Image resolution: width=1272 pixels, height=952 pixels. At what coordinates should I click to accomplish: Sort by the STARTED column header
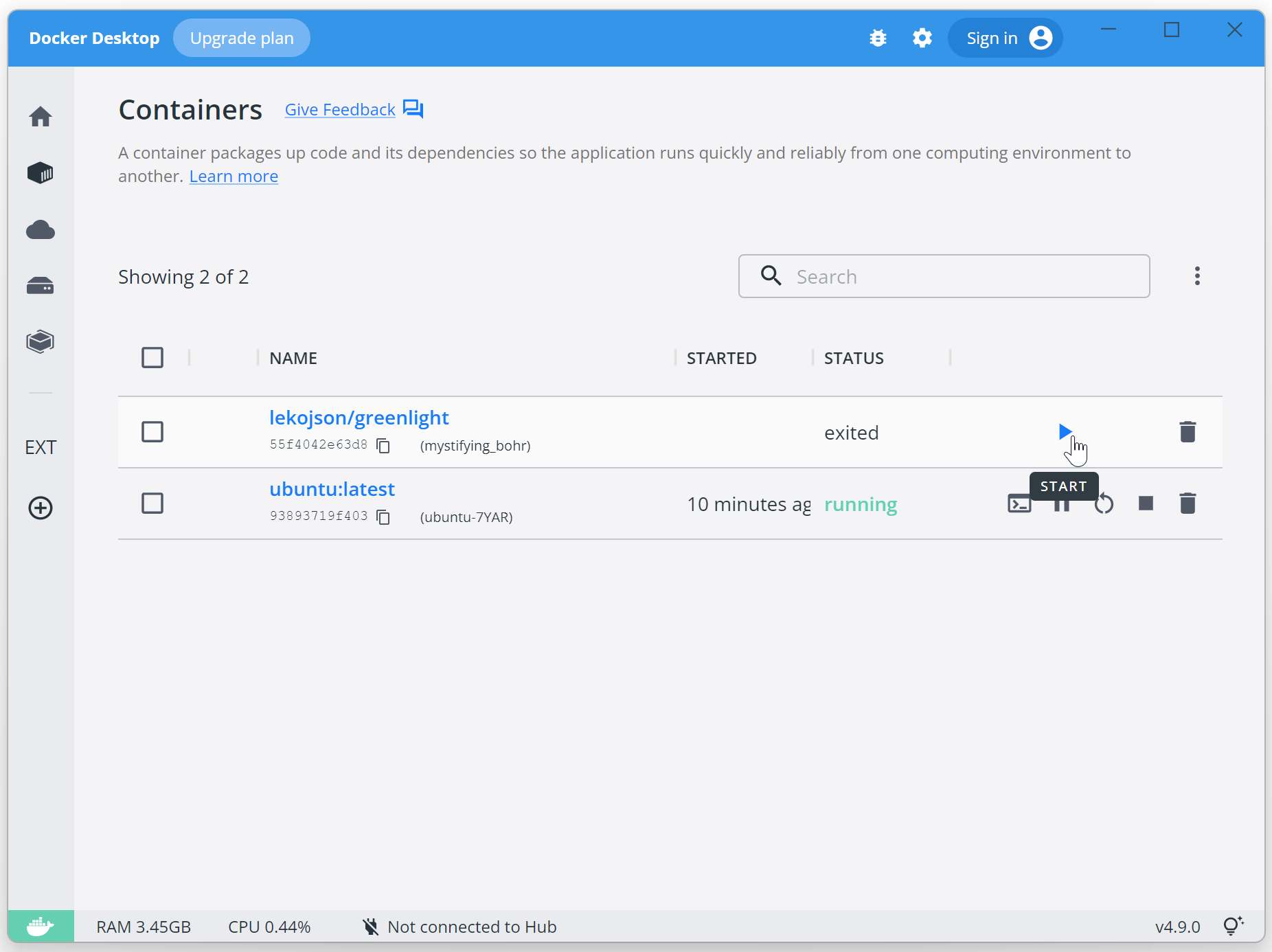tap(722, 359)
